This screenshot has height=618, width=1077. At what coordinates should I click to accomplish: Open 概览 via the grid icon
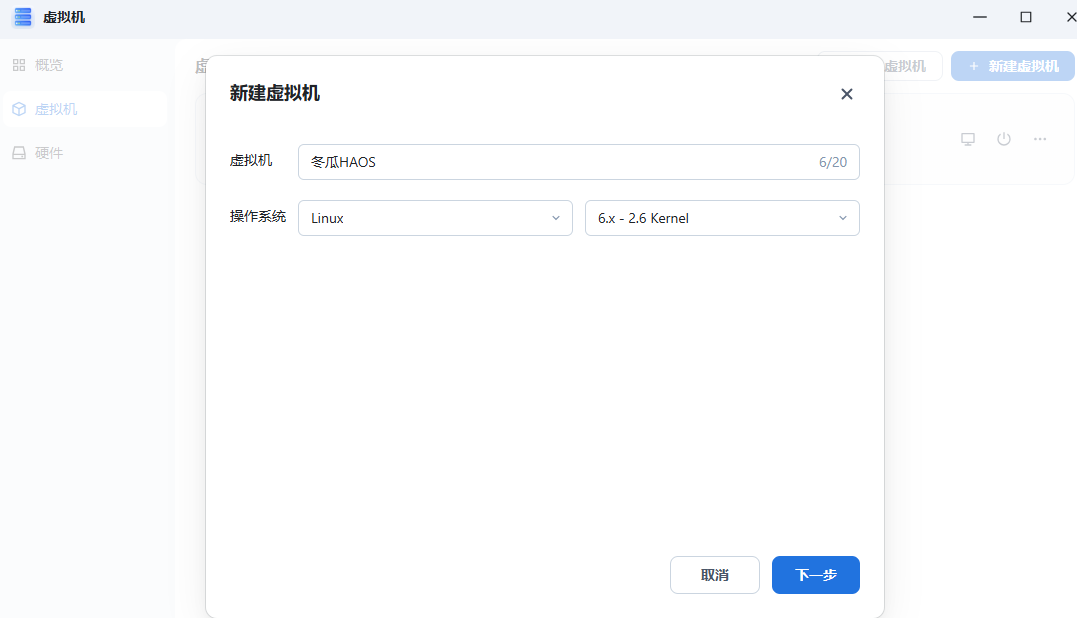point(18,65)
